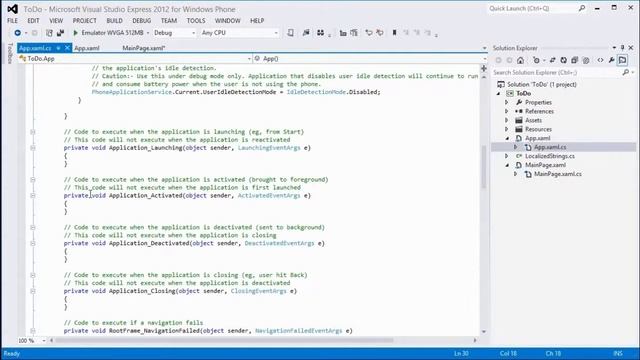Toggle Preview Selected Items in Solution Explorer

point(622,60)
